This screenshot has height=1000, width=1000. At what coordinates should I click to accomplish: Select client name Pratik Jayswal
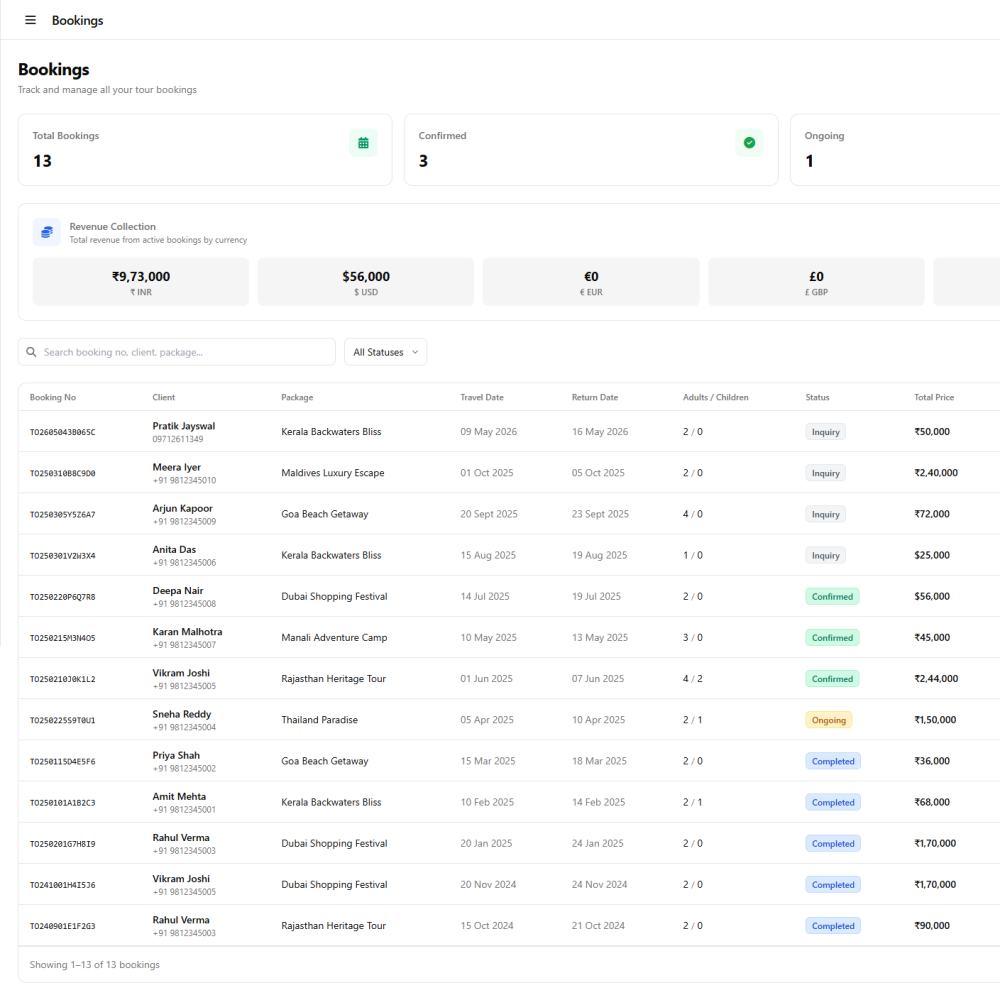click(184, 426)
